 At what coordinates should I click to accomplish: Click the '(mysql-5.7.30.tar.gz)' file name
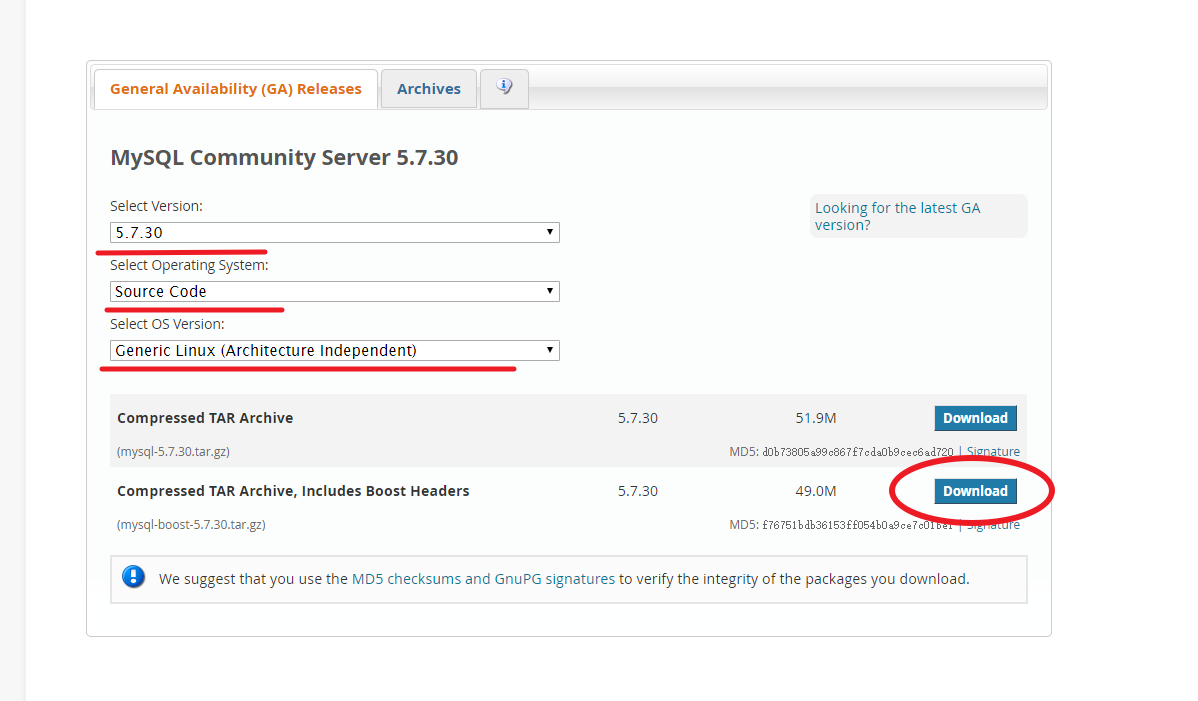[173, 451]
